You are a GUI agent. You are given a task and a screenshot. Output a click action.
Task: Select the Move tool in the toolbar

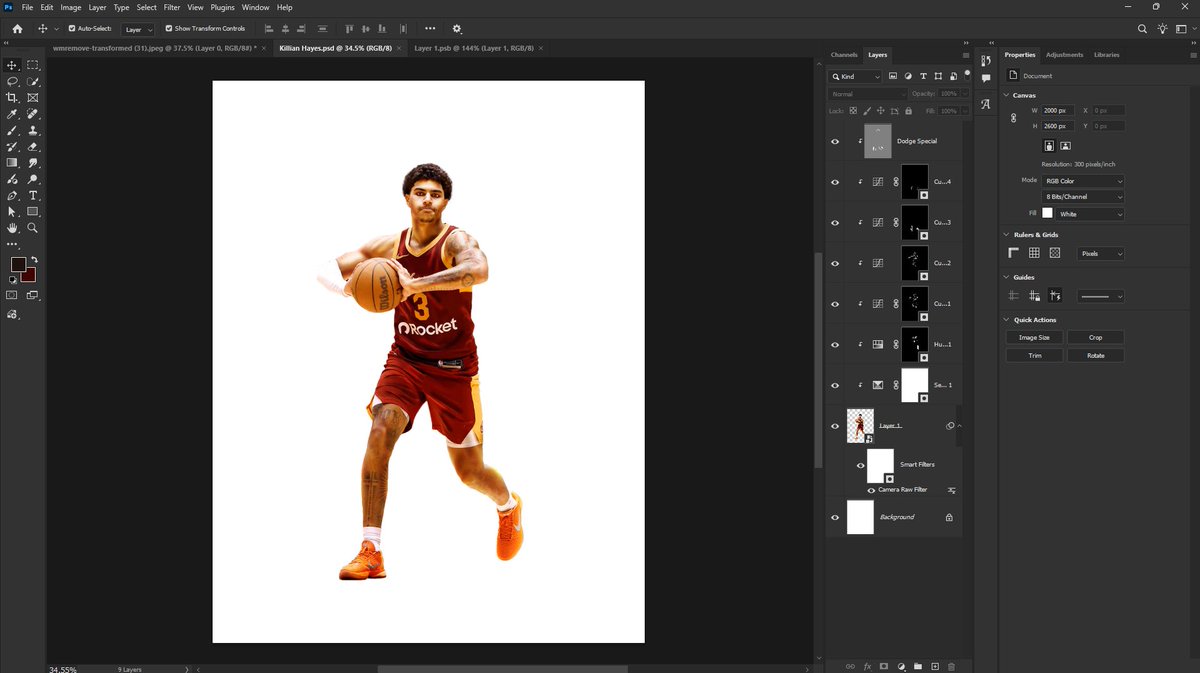pyautogui.click(x=12, y=65)
